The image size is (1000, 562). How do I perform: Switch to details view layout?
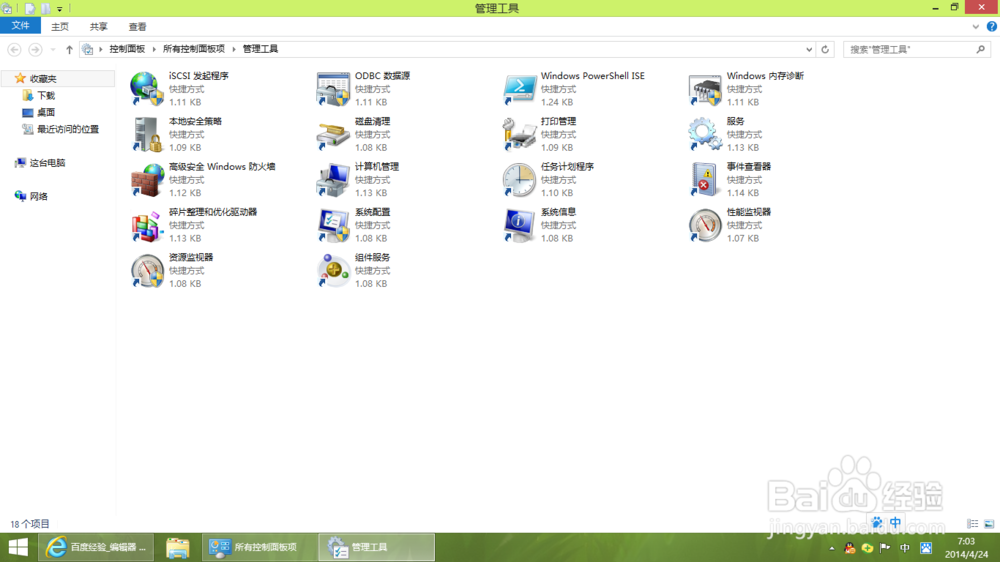973,524
